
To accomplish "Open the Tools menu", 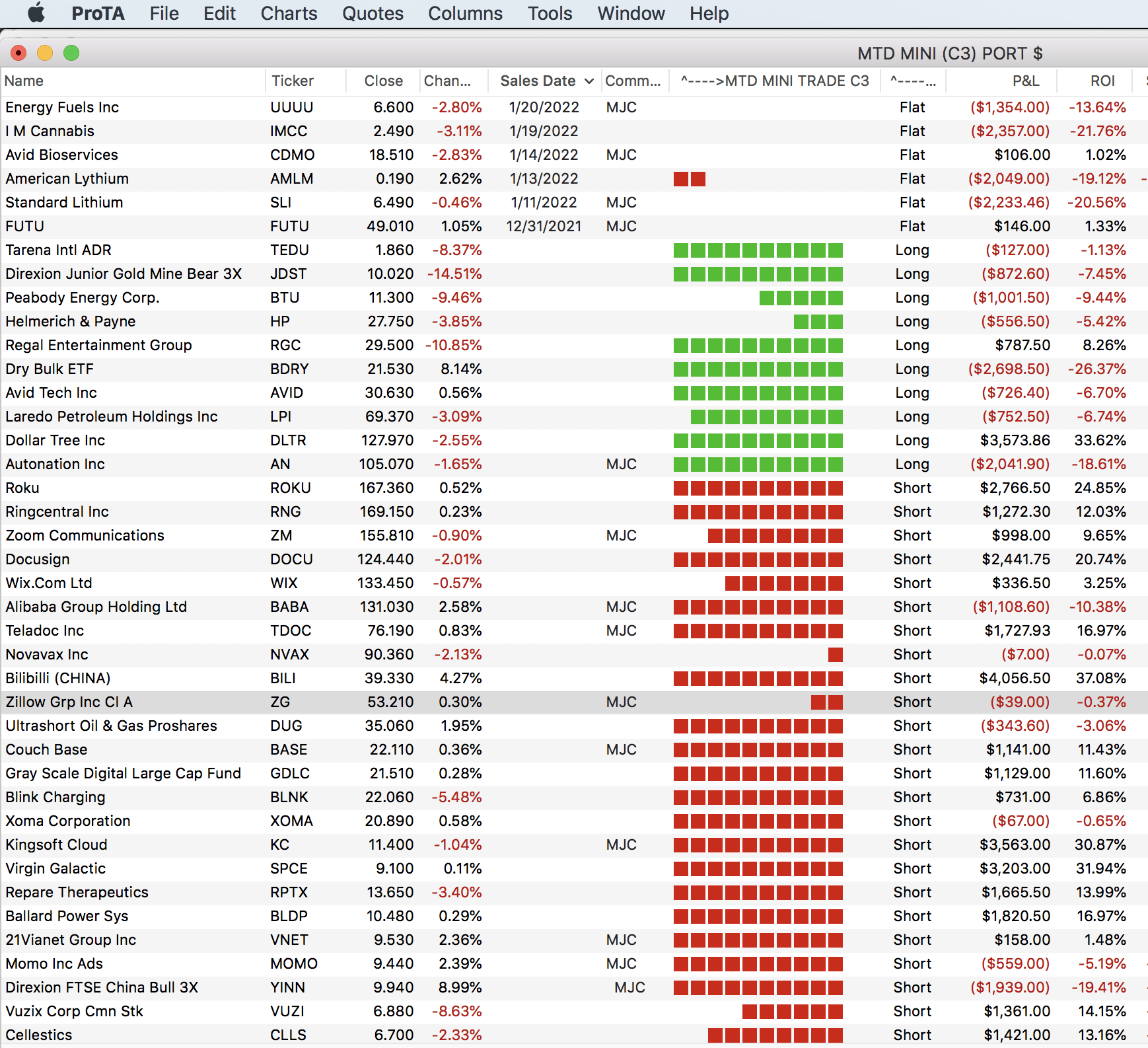I will [550, 13].
